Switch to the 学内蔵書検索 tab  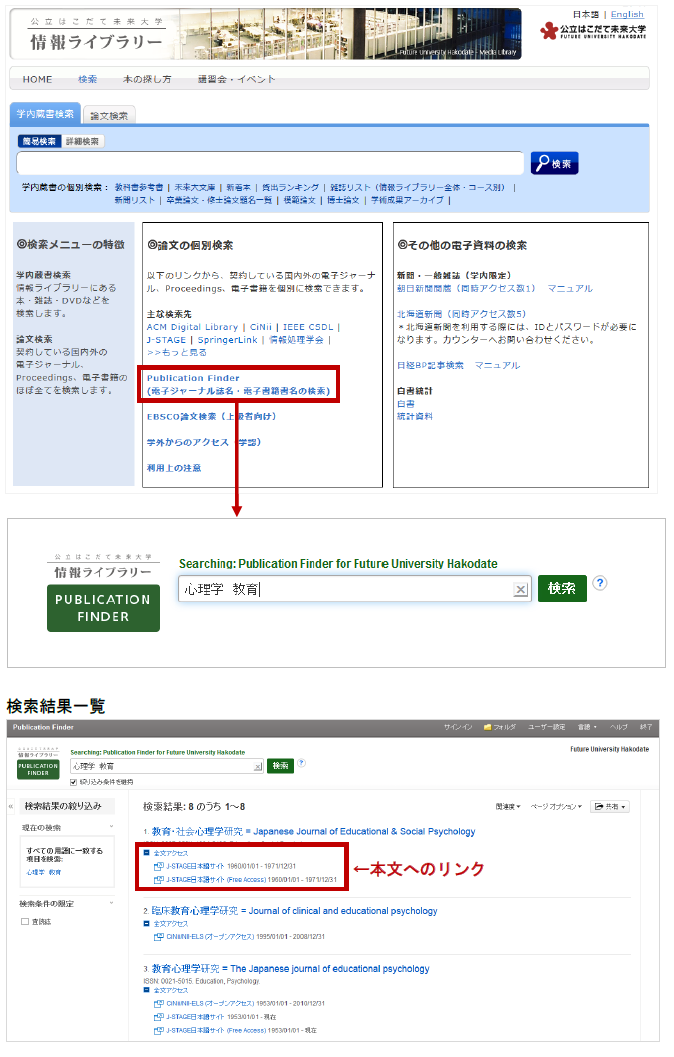tap(45, 114)
